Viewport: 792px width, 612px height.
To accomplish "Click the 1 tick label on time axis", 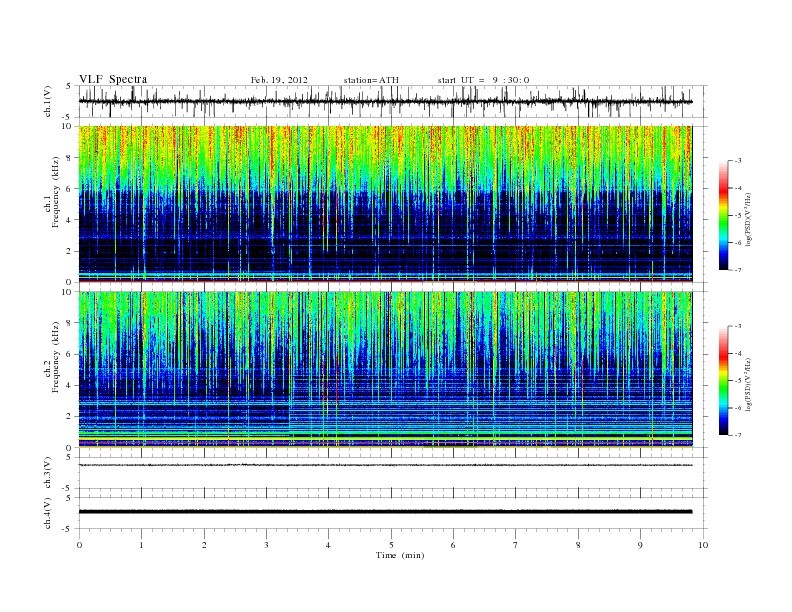I will pos(141,545).
